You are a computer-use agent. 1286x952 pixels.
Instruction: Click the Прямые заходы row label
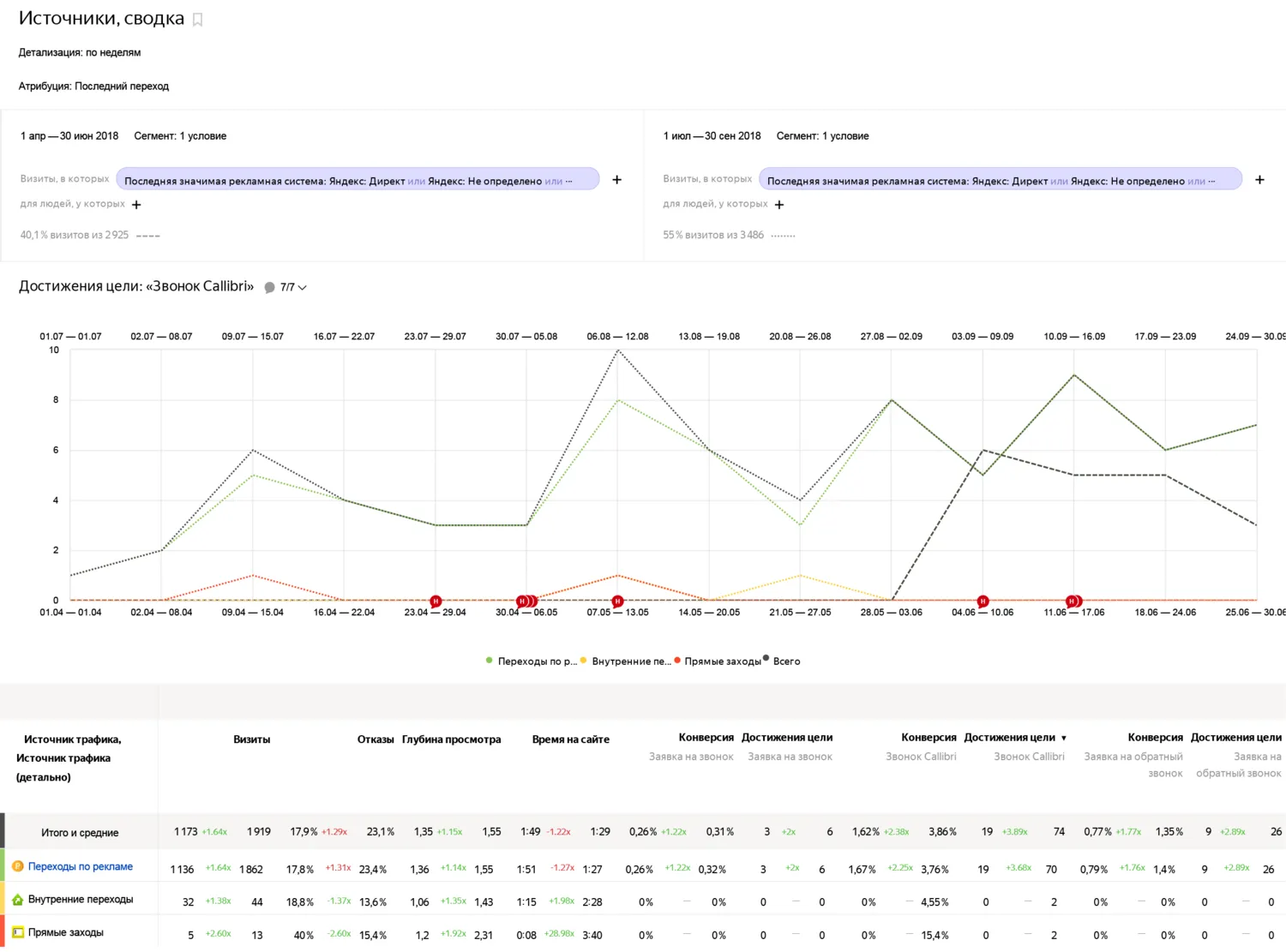coord(66,932)
